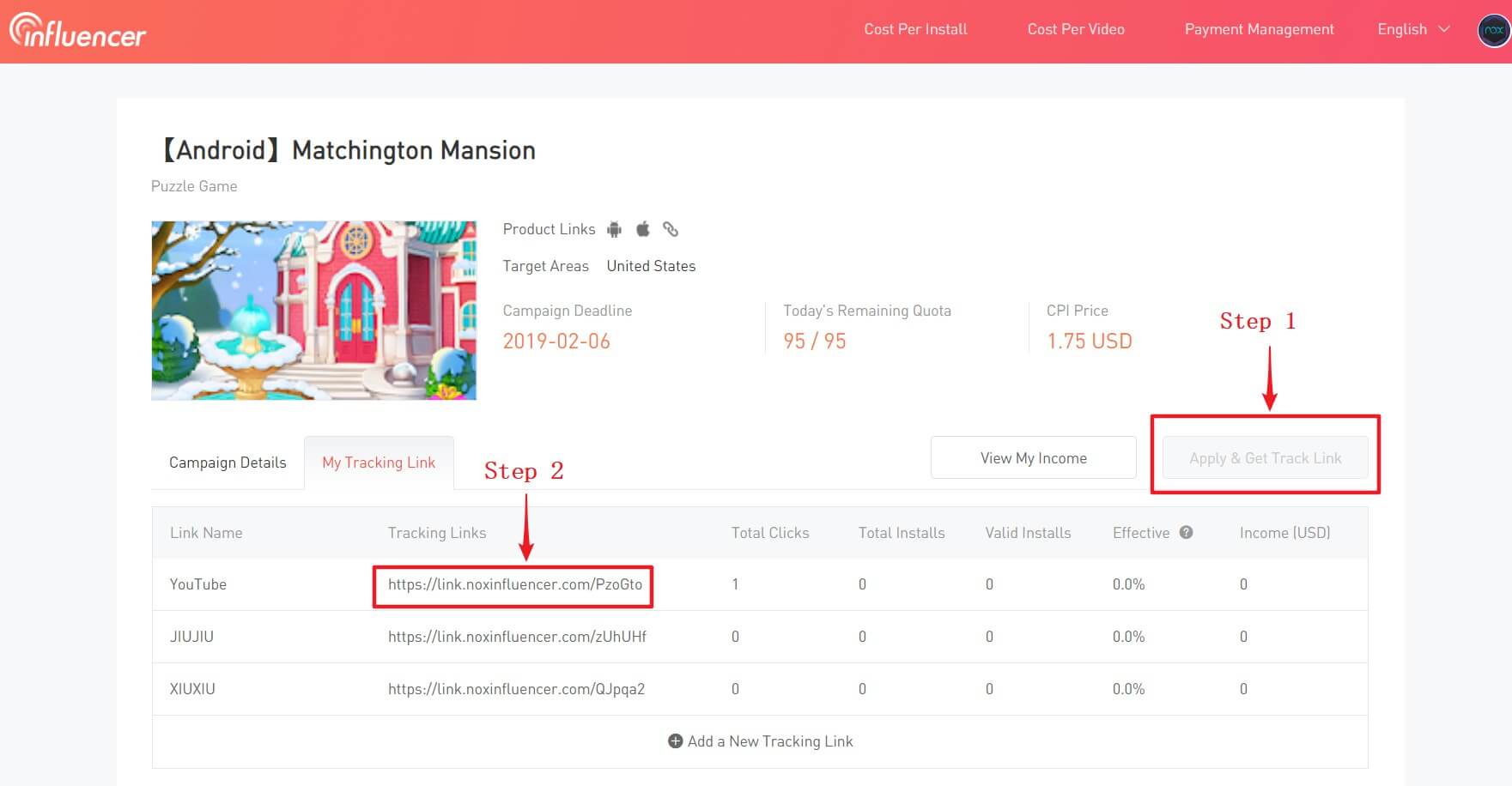Screen dimensions: 1512x786
Task: Click the Matchington Mansion game thumbnail
Action: pyautogui.click(x=313, y=311)
